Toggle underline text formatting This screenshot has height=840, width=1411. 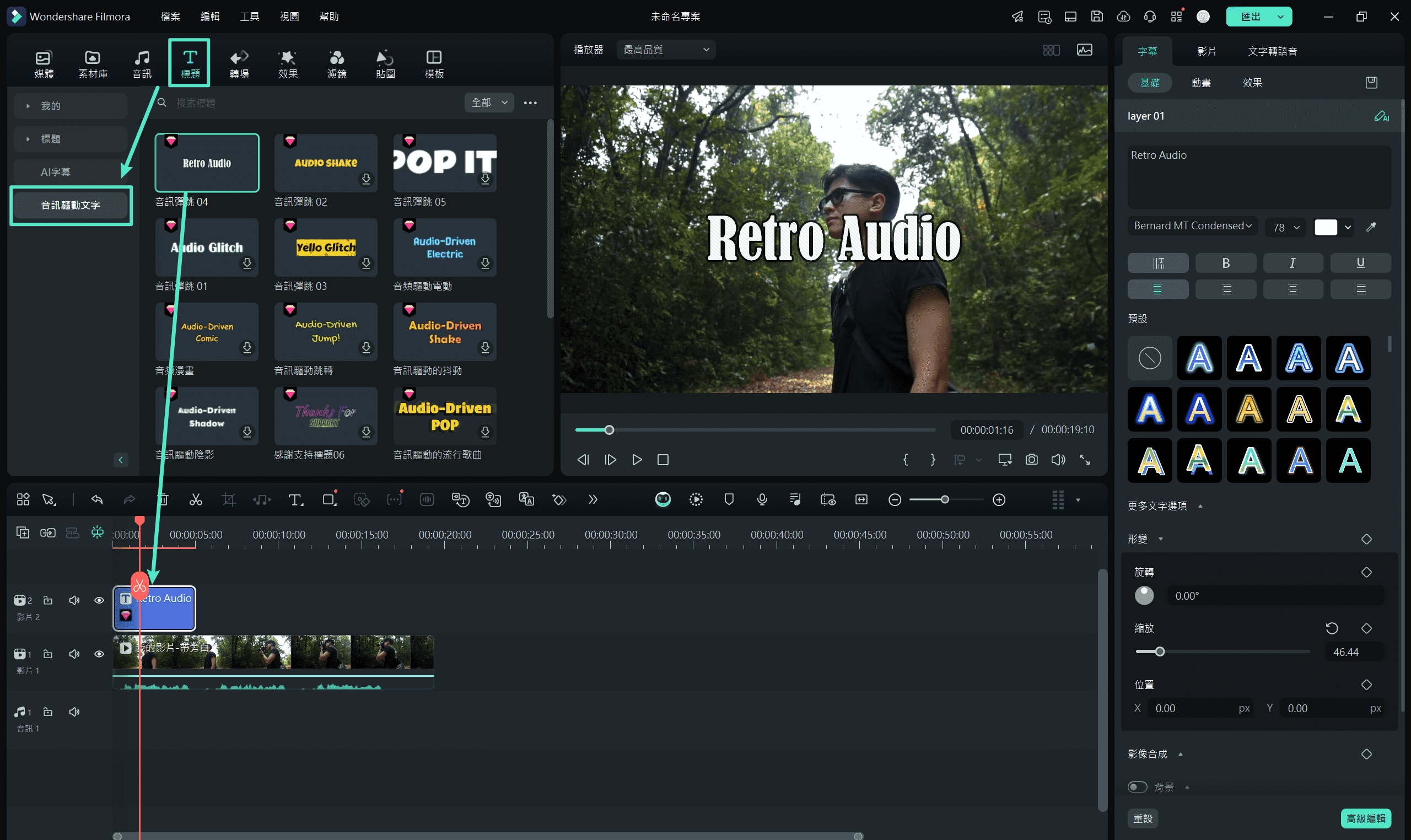[x=1360, y=263]
